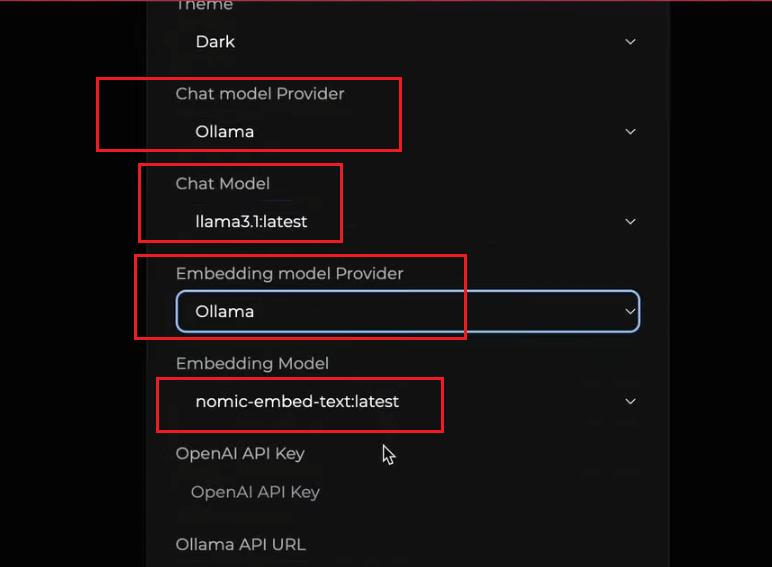Click the chevron arrow on the Theme dropdown
Screen dimensions: 772x567
tap(630, 42)
